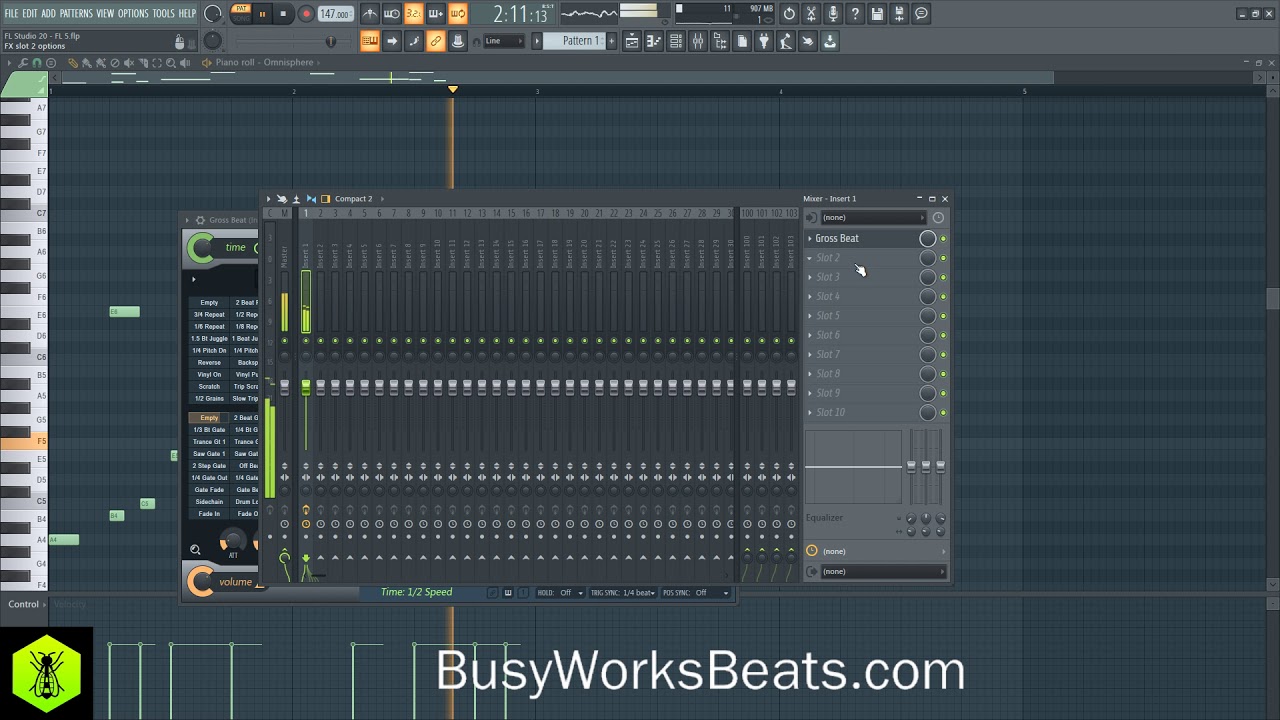Open the piano roll view icon
1280x720 pixels.
(x=654, y=41)
